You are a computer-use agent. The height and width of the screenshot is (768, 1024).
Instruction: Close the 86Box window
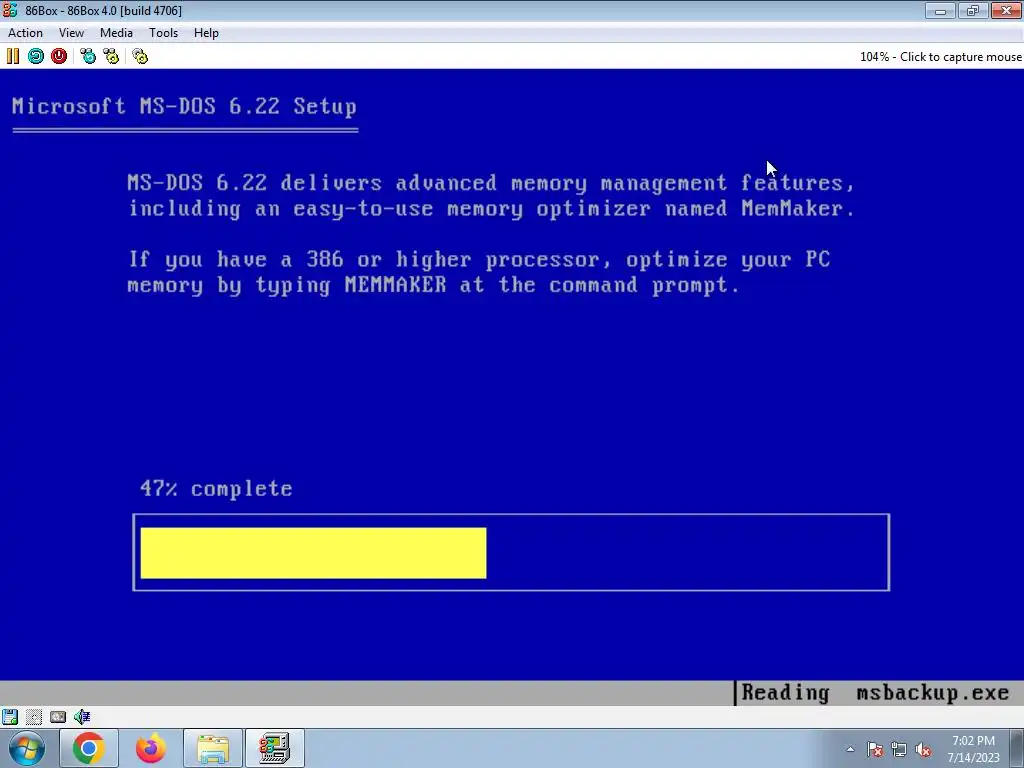tap(1006, 10)
